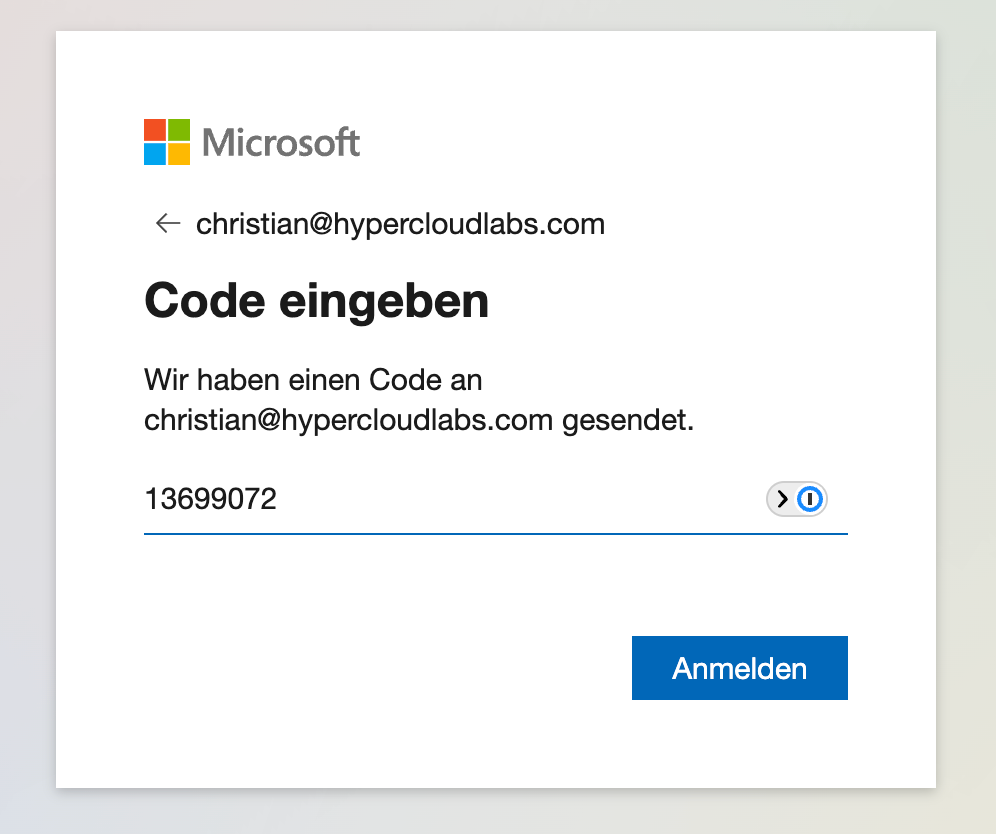Click empty white area left of Anmelden
The image size is (996, 834).
coord(380,668)
